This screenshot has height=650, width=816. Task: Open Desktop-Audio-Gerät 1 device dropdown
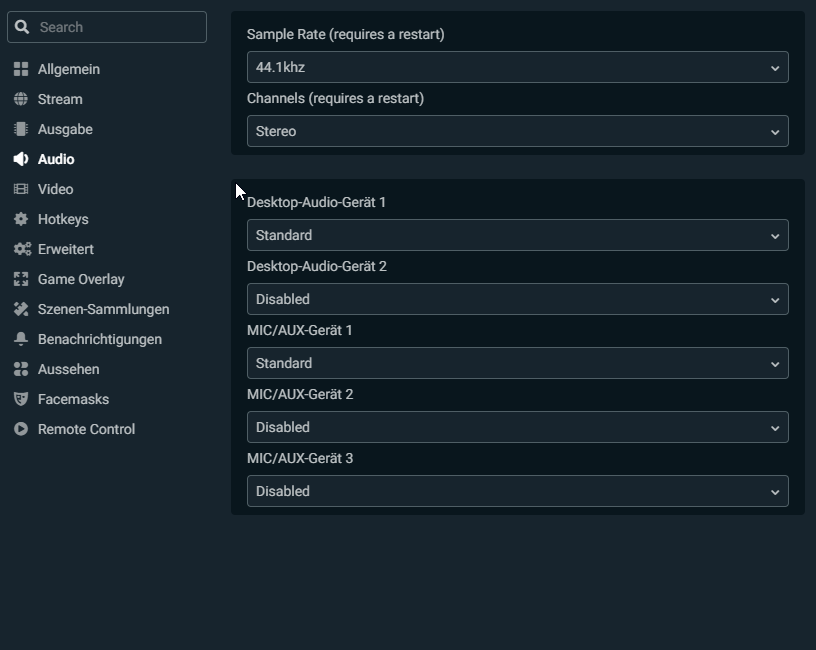point(517,235)
